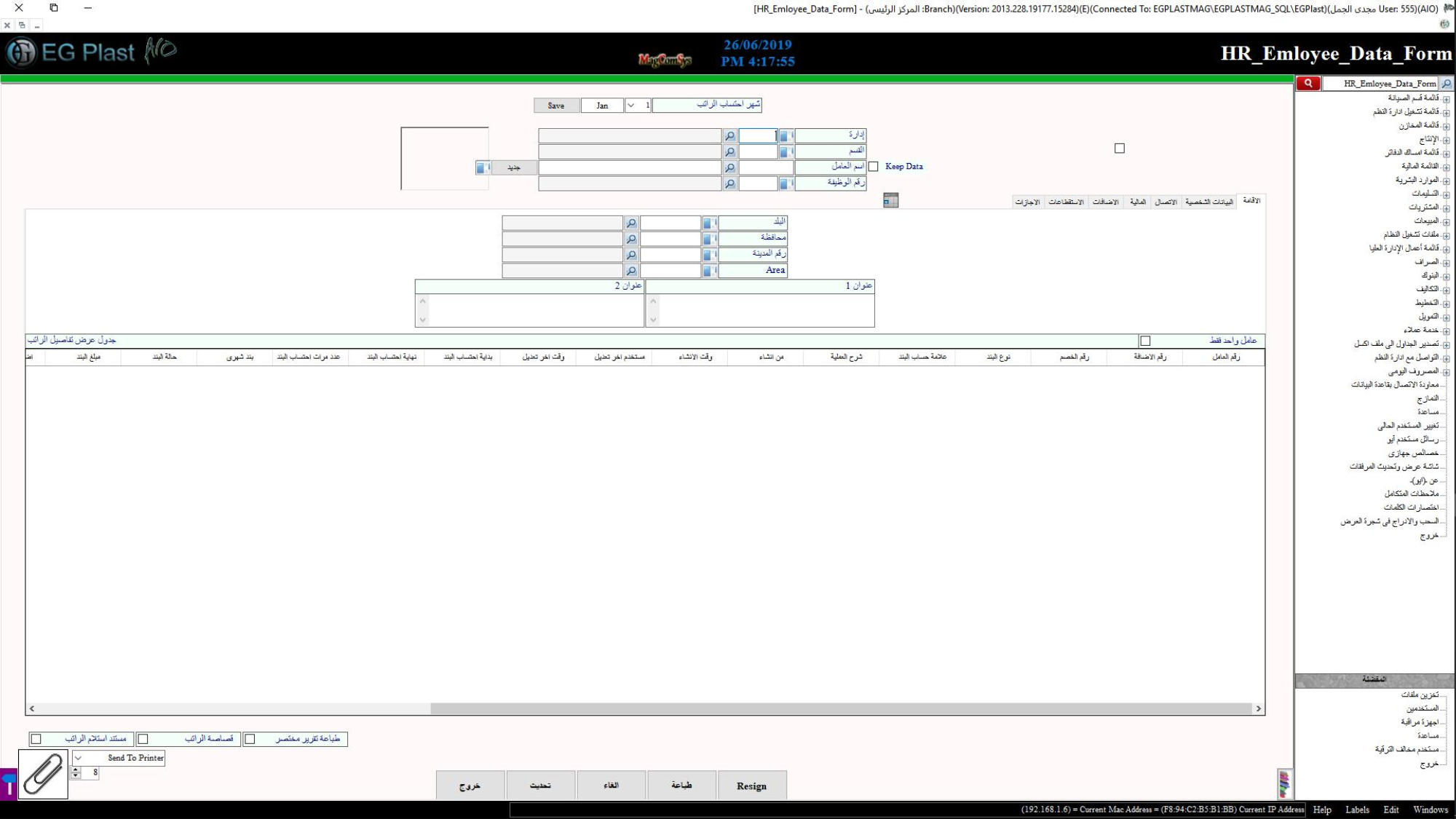Check the مستند استلام الراتب checkbox

point(36,739)
